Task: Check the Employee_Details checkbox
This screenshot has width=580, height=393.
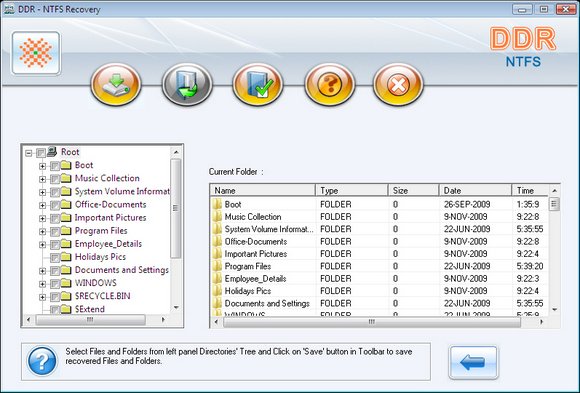Action: click(x=55, y=244)
